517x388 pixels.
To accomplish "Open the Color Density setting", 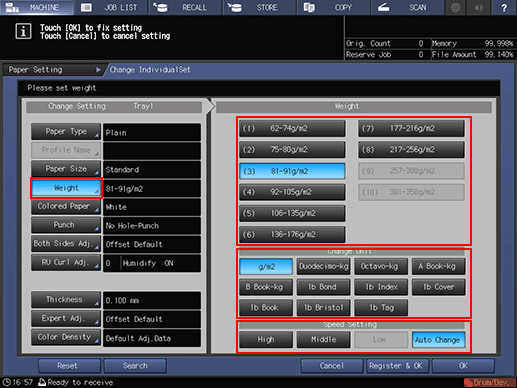I will pos(66,337).
